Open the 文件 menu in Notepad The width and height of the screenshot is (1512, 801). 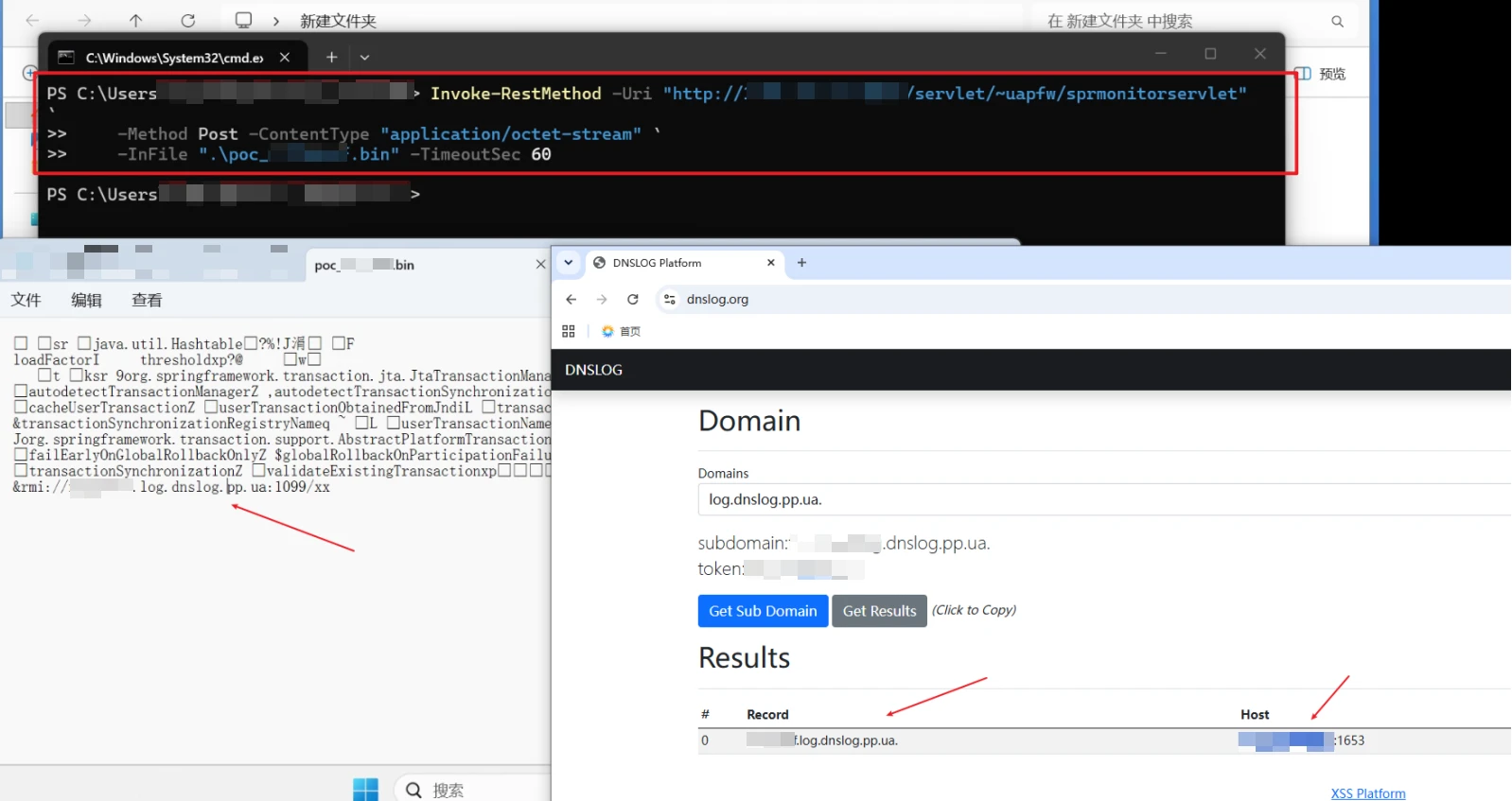coord(26,300)
